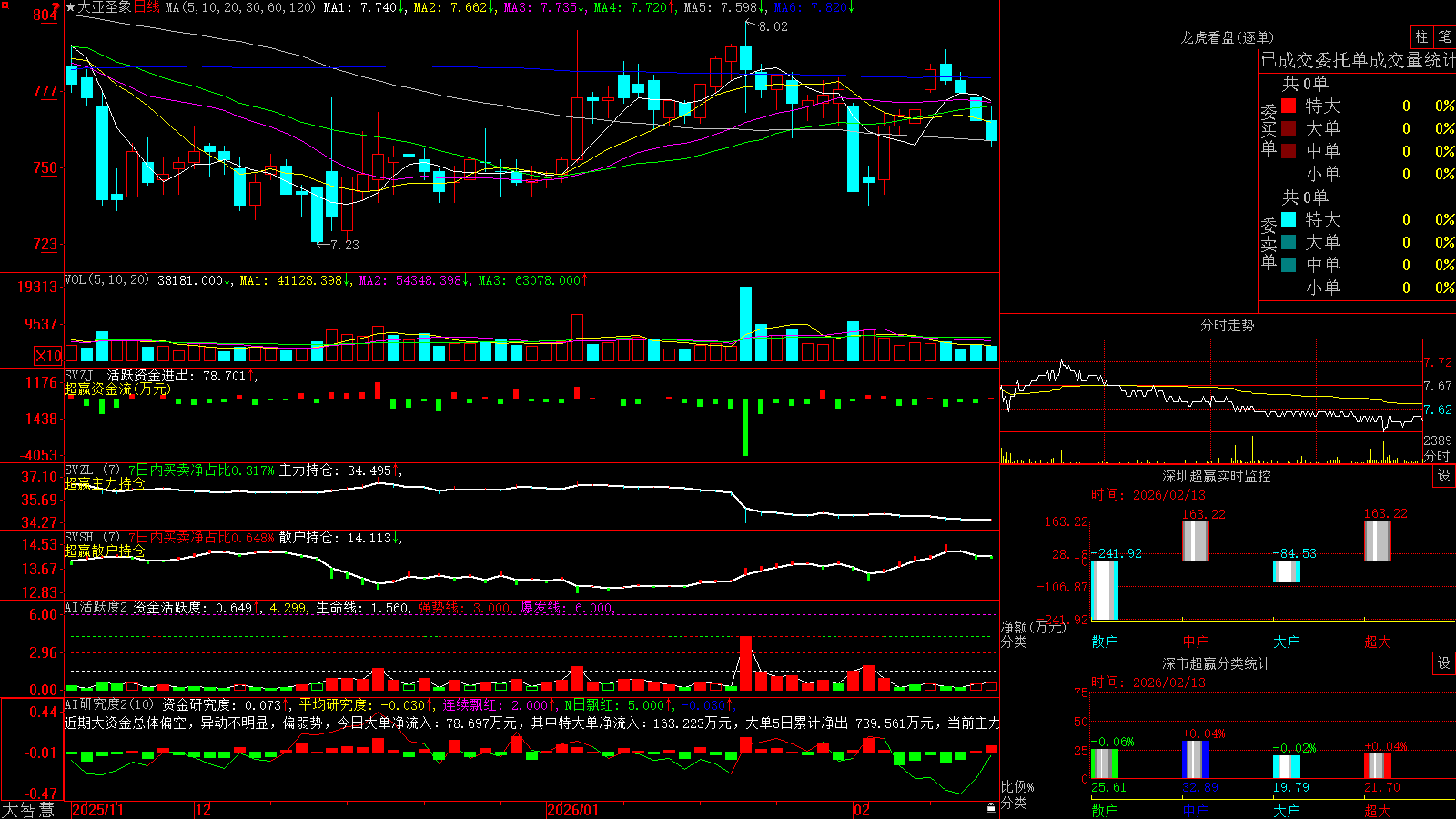
Task: Switch the order panel to 笔 tick mode
Action: [x=1444, y=37]
